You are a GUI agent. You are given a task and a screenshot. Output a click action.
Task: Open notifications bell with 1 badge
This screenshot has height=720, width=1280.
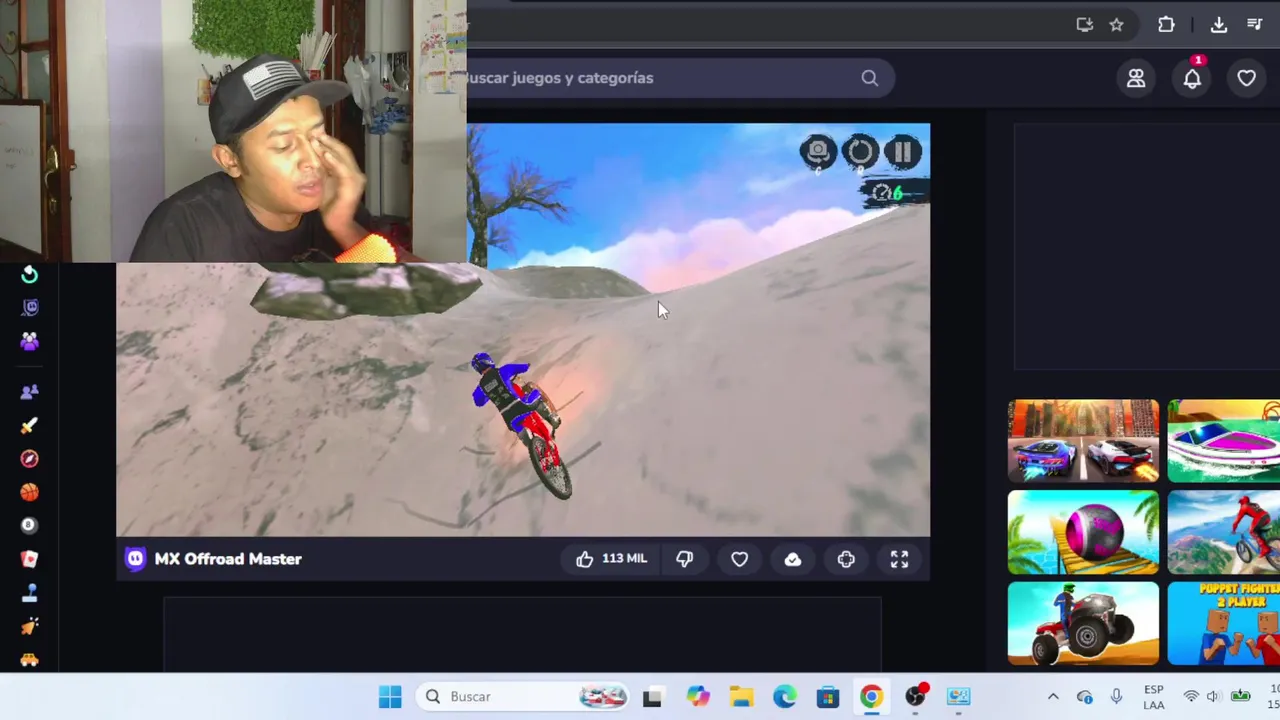tap(1192, 78)
